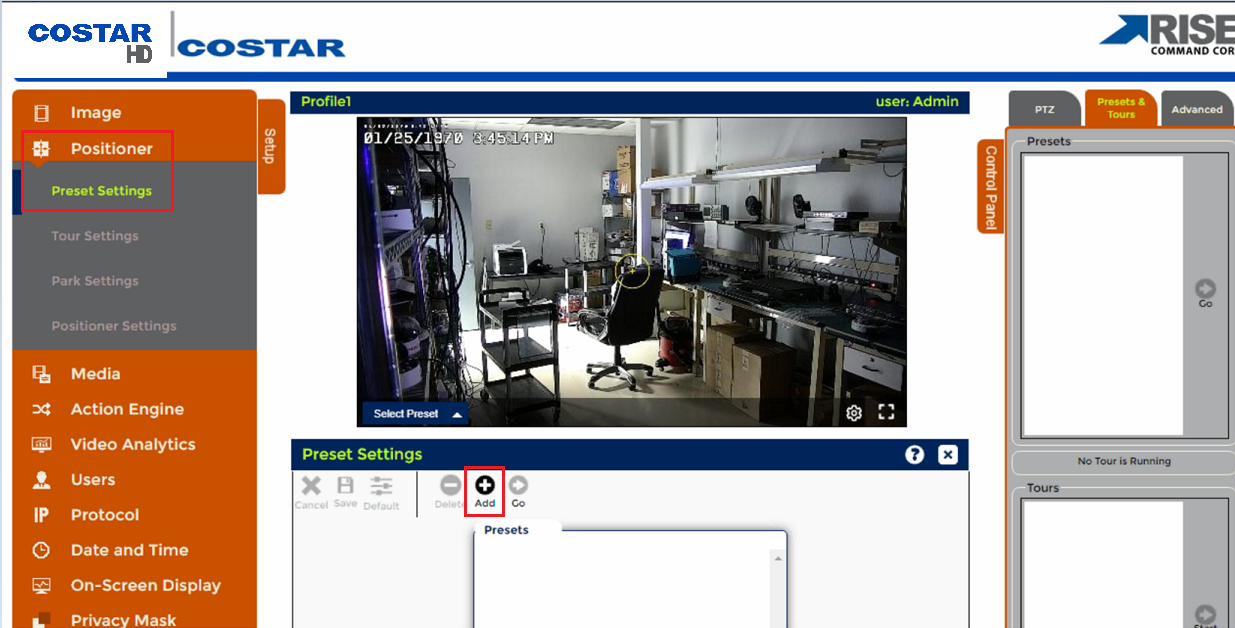1235x628 pixels.
Task: Collapse the Positioner section
Action: pos(134,149)
